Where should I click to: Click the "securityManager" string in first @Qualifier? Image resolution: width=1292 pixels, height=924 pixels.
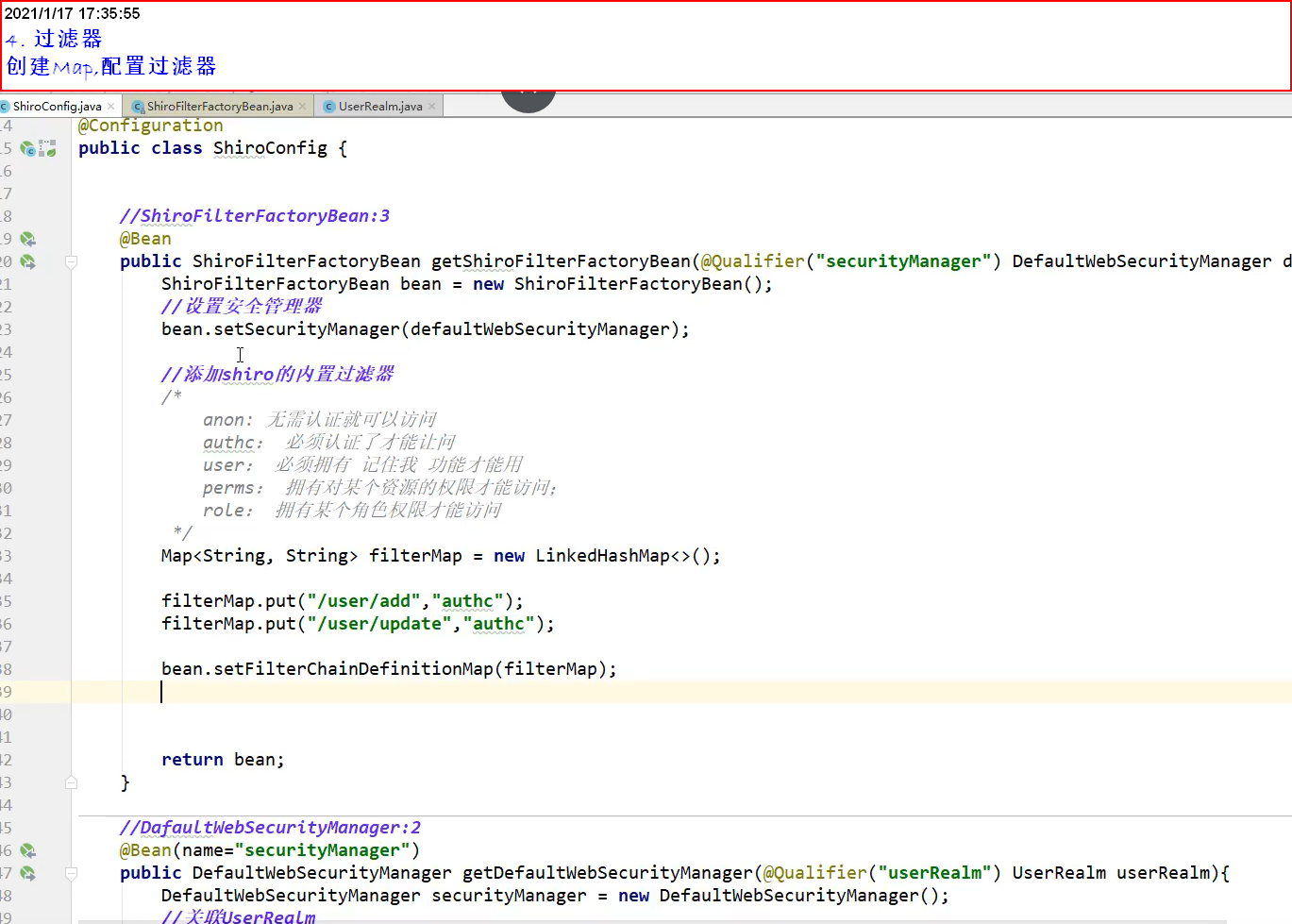[x=903, y=261]
